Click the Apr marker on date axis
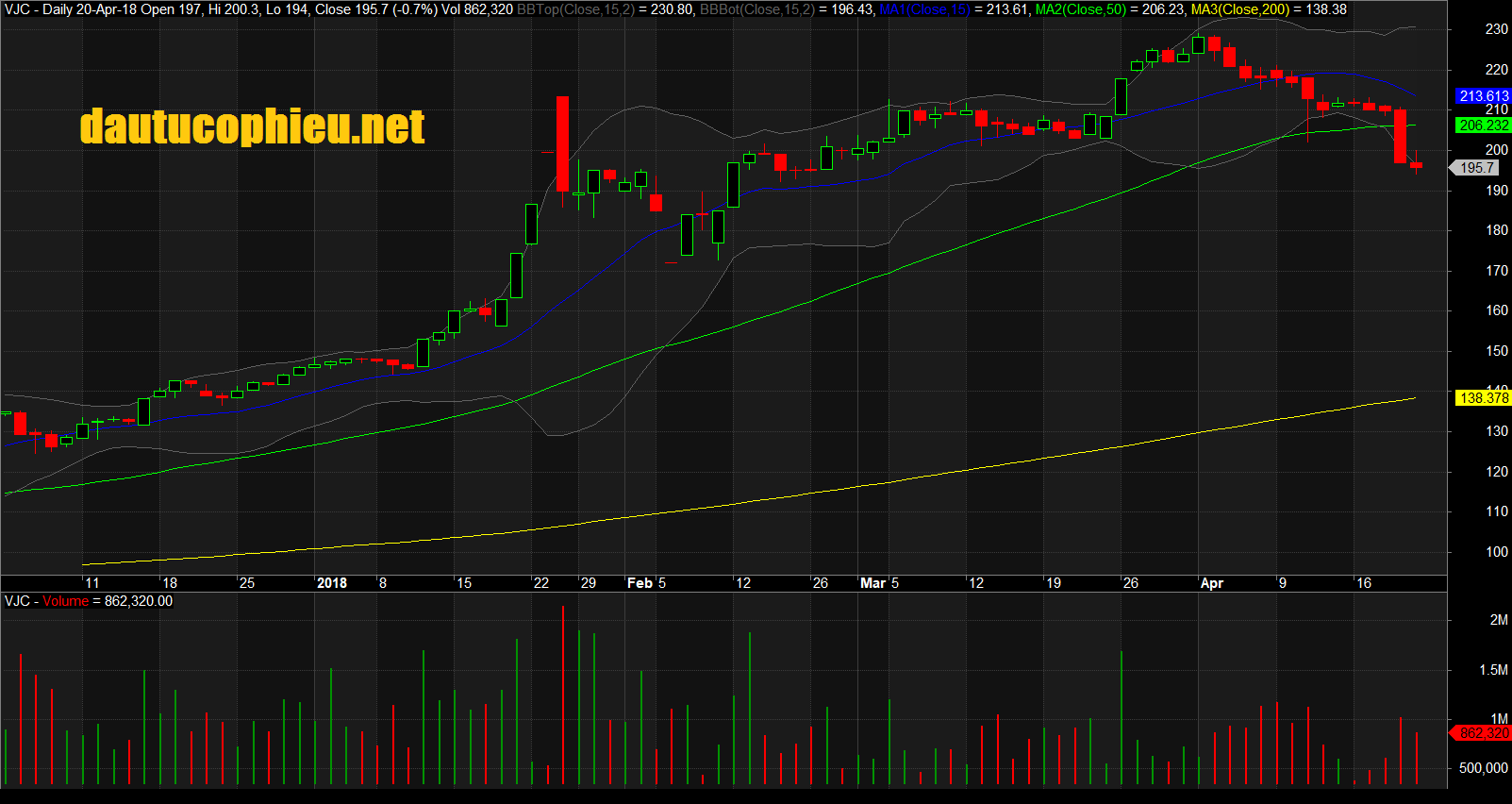The image size is (1512, 804). (1211, 583)
